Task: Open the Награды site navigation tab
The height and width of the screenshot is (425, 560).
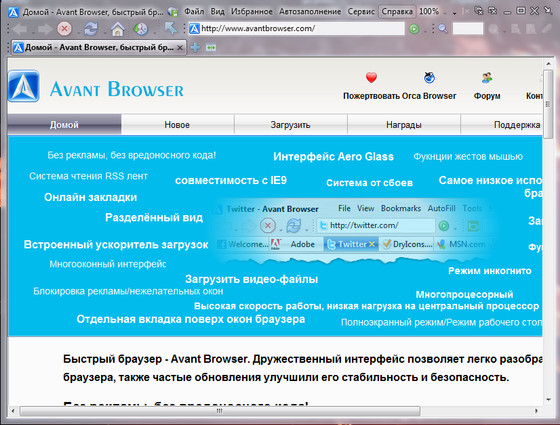Action: click(x=404, y=125)
